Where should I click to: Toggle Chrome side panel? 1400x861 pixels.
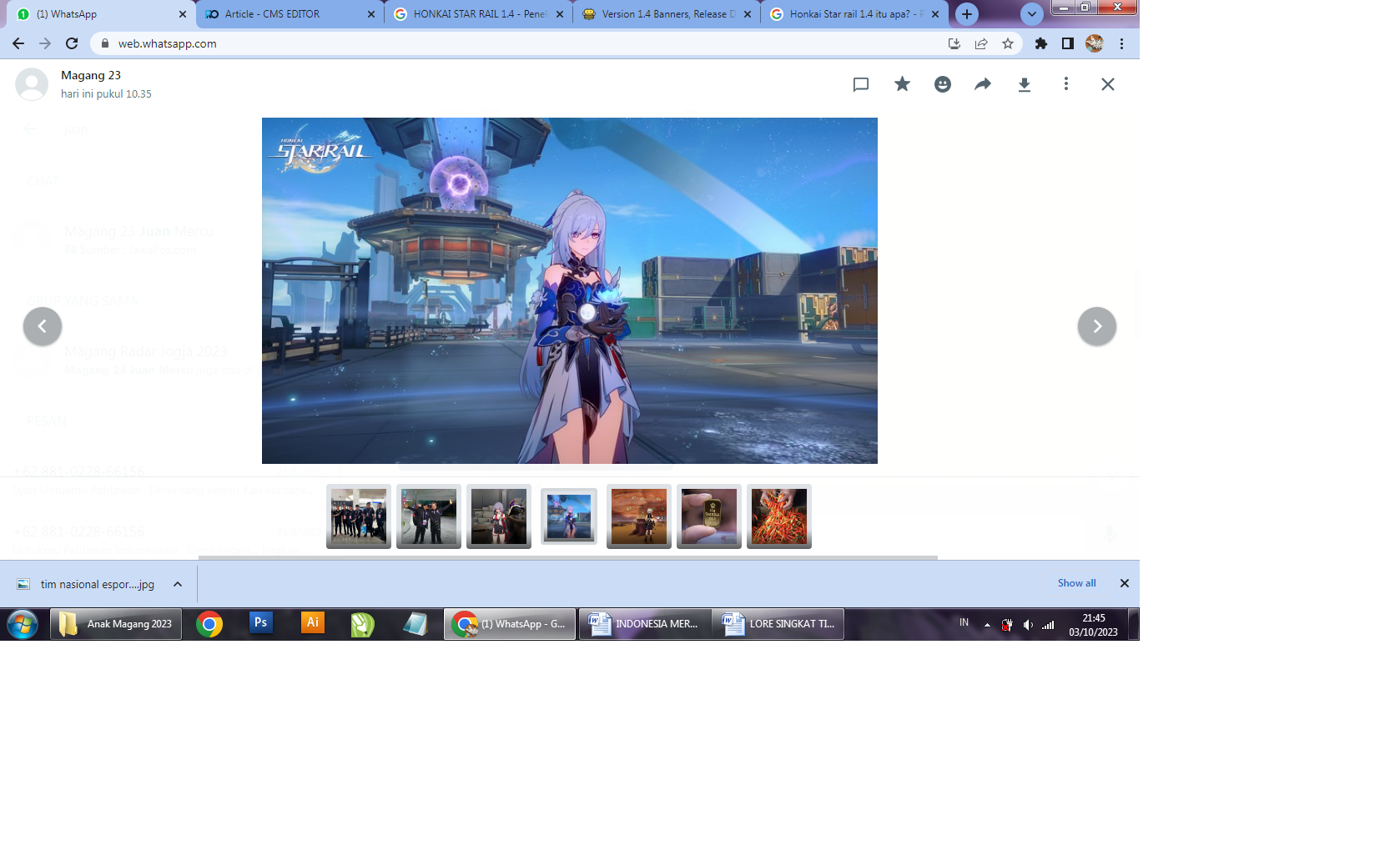[x=1068, y=43]
